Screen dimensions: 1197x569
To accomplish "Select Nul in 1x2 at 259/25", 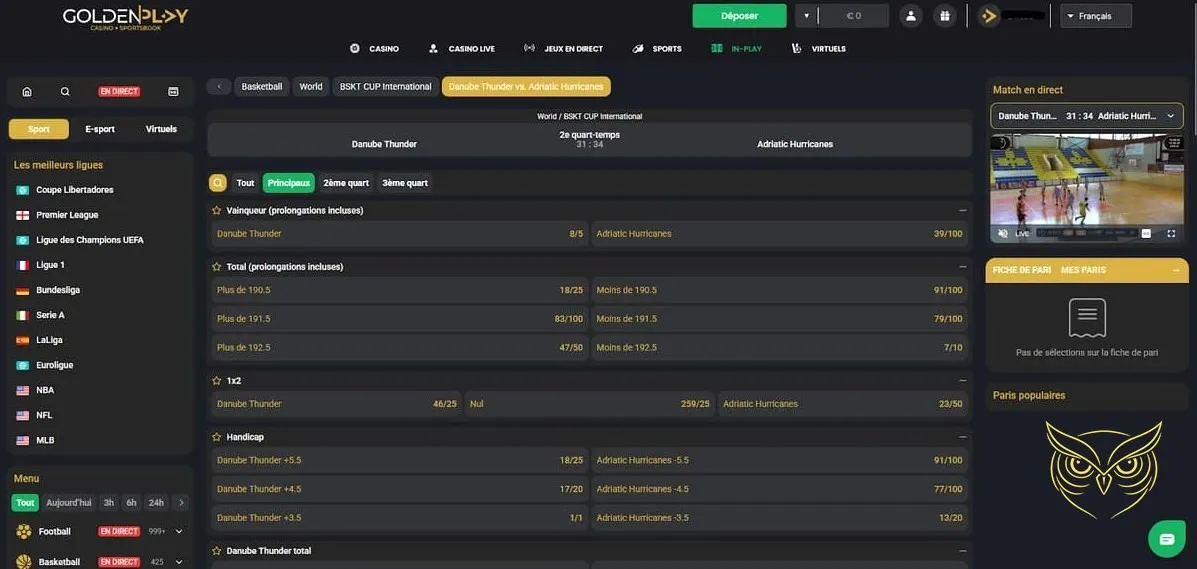I will [589, 404].
